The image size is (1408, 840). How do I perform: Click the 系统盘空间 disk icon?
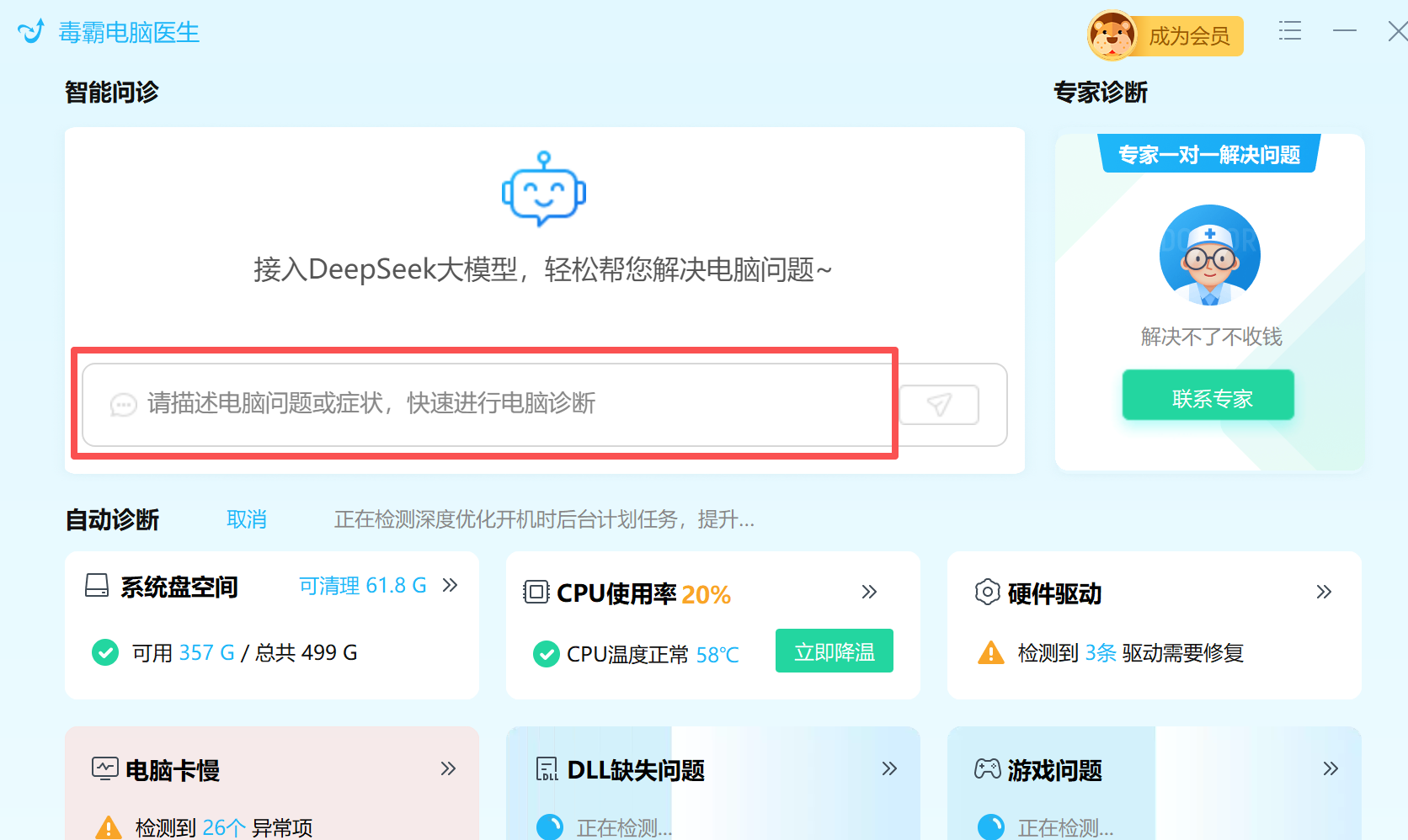coord(97,586)
